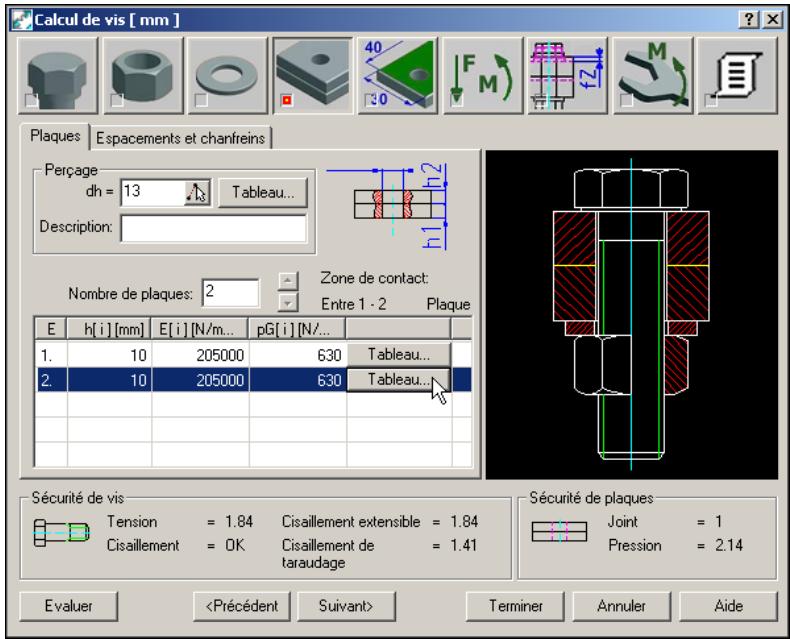Viewport: 790px width, 639px height.
Task: Tick the checkbox on the report icon
Action: click(x=711, y=100)
